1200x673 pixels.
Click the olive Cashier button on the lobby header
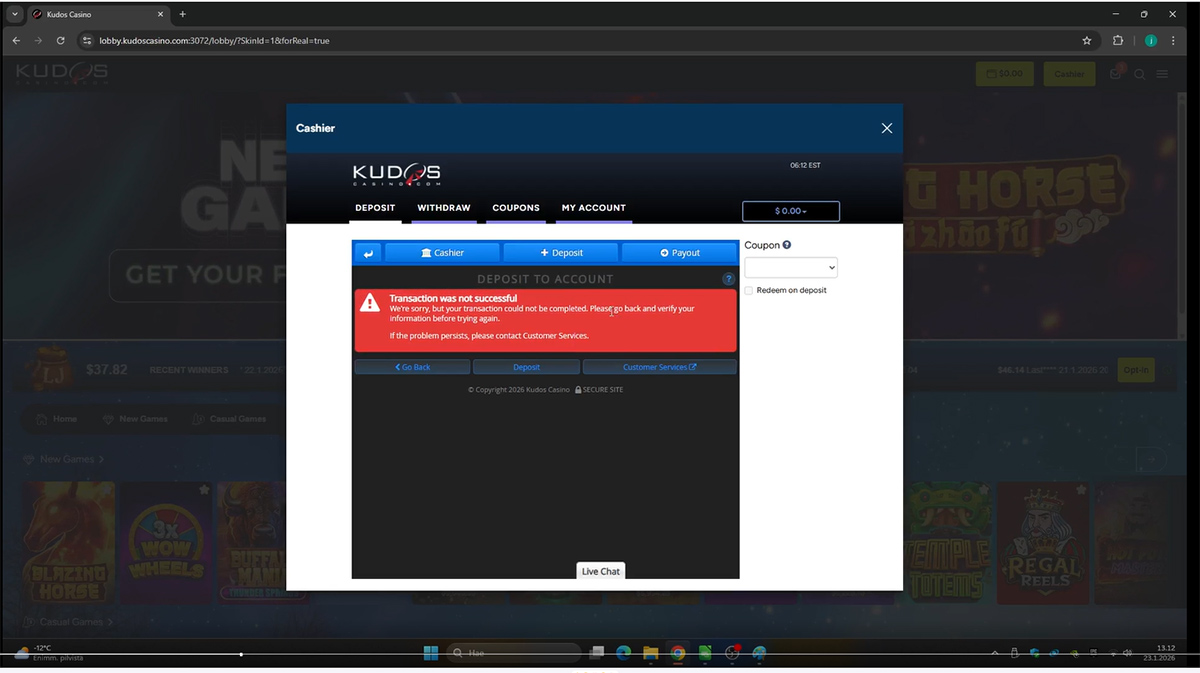pyautogui.click(x=1069, y=73)
